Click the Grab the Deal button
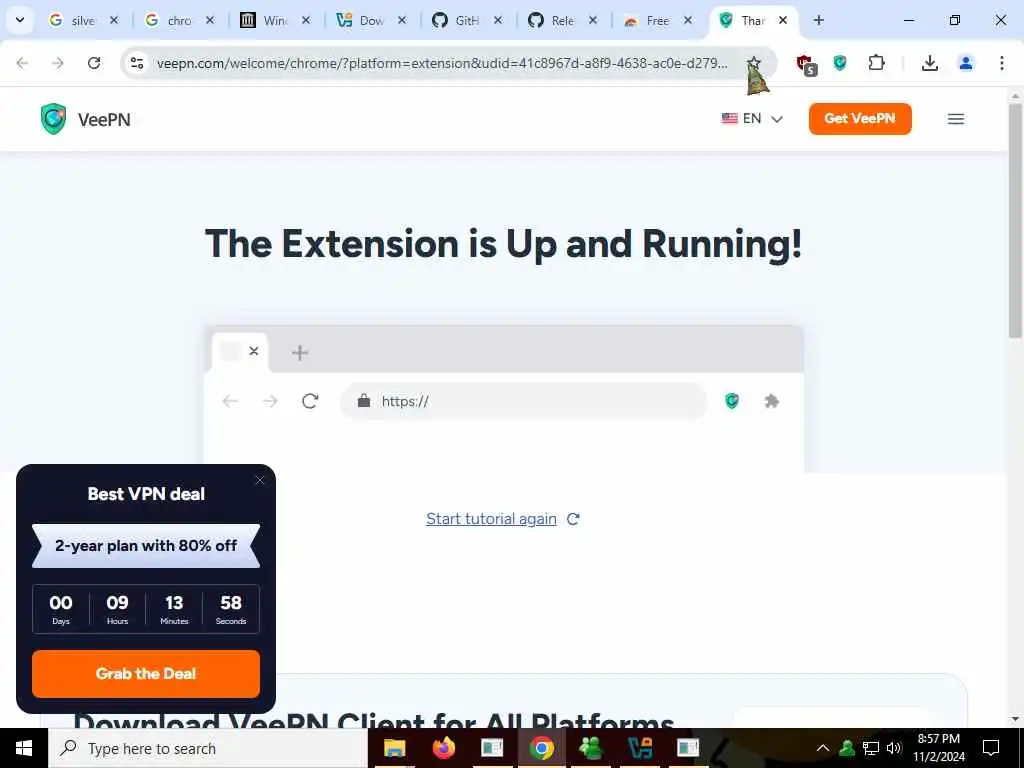Image resolution: width=1024 pixels, height=768 pixels. pyautogui.click(x=146, y=673)
